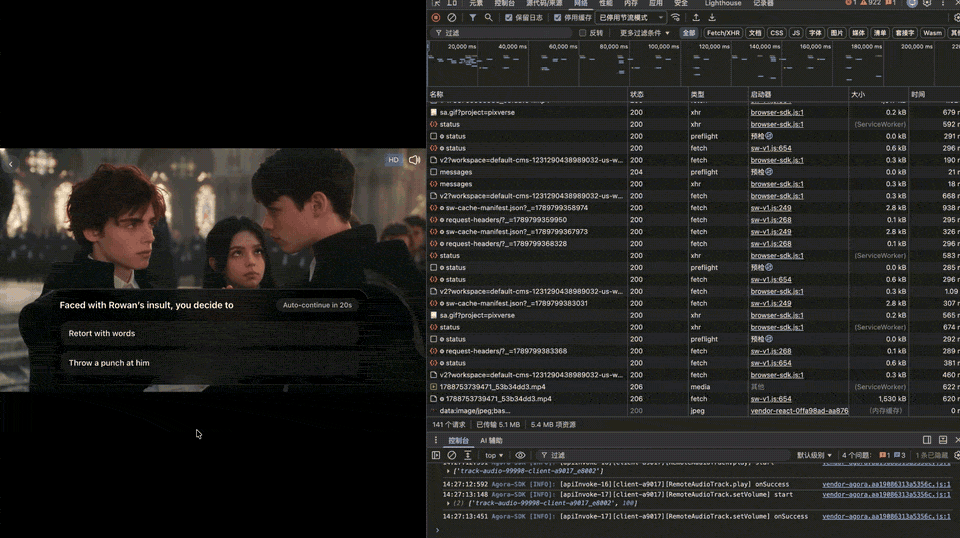
Task: Toggle device toolbar icon
Action: click(x=452, y=3)
